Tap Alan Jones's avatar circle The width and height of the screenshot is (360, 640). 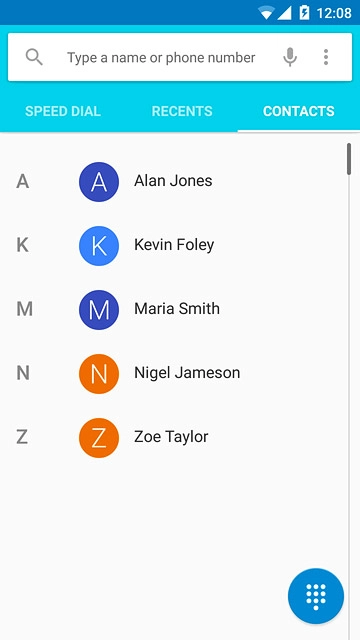click(99, 182)
